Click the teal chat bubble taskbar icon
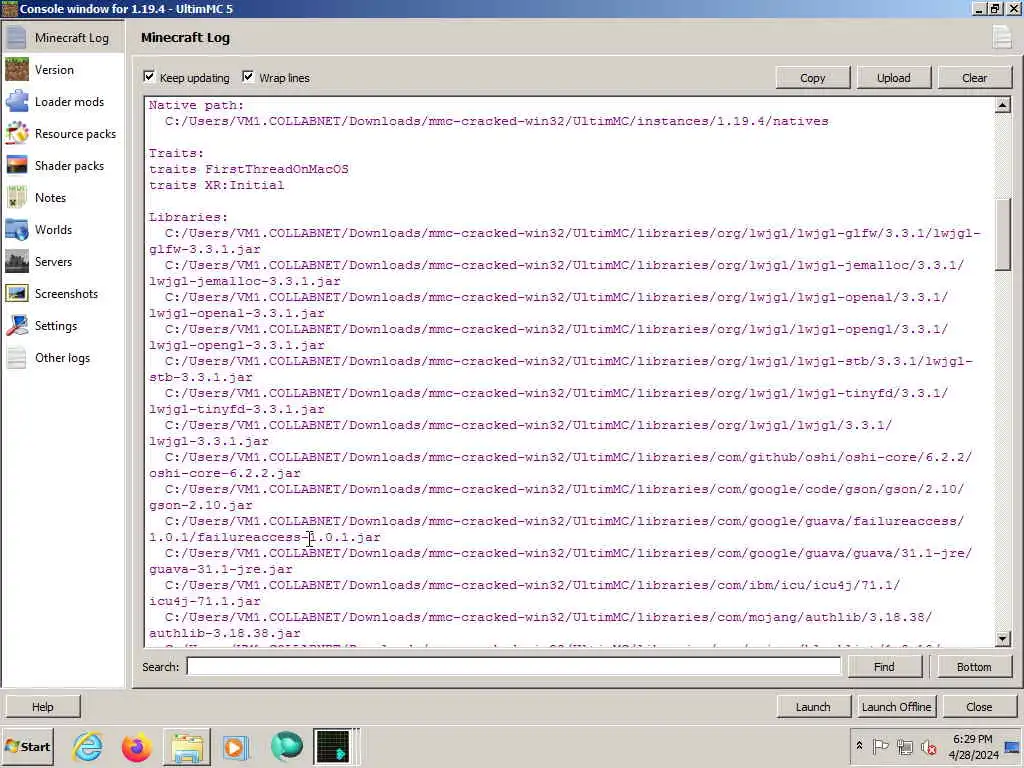The image size is (1024, 768). [x=286, y=746]
